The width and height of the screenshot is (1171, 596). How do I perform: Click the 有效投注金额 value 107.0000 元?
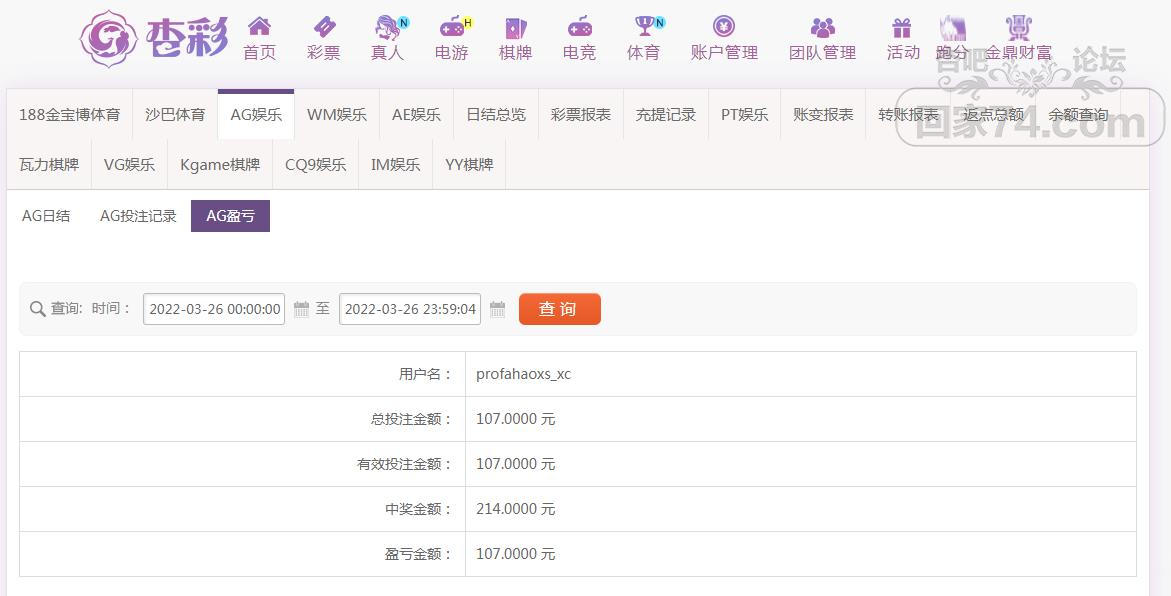click(516, 464)
